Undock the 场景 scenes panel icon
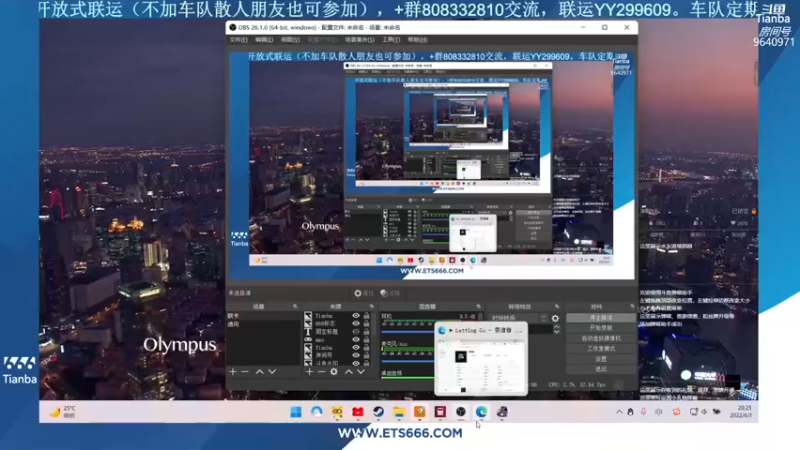Image resolution: width=800 pixels, height=450 pixels. [295, 307]
